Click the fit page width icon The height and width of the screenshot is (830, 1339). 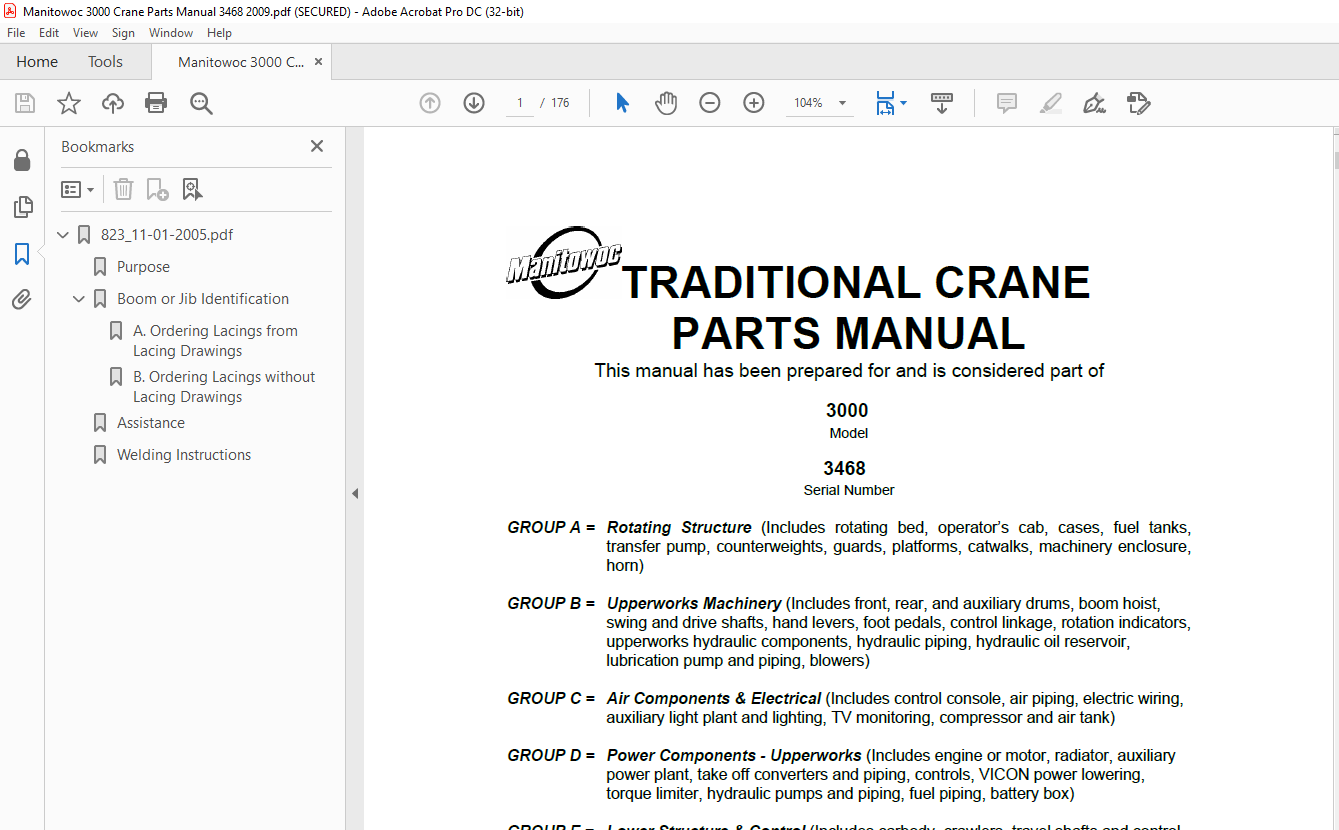point(885,103)
